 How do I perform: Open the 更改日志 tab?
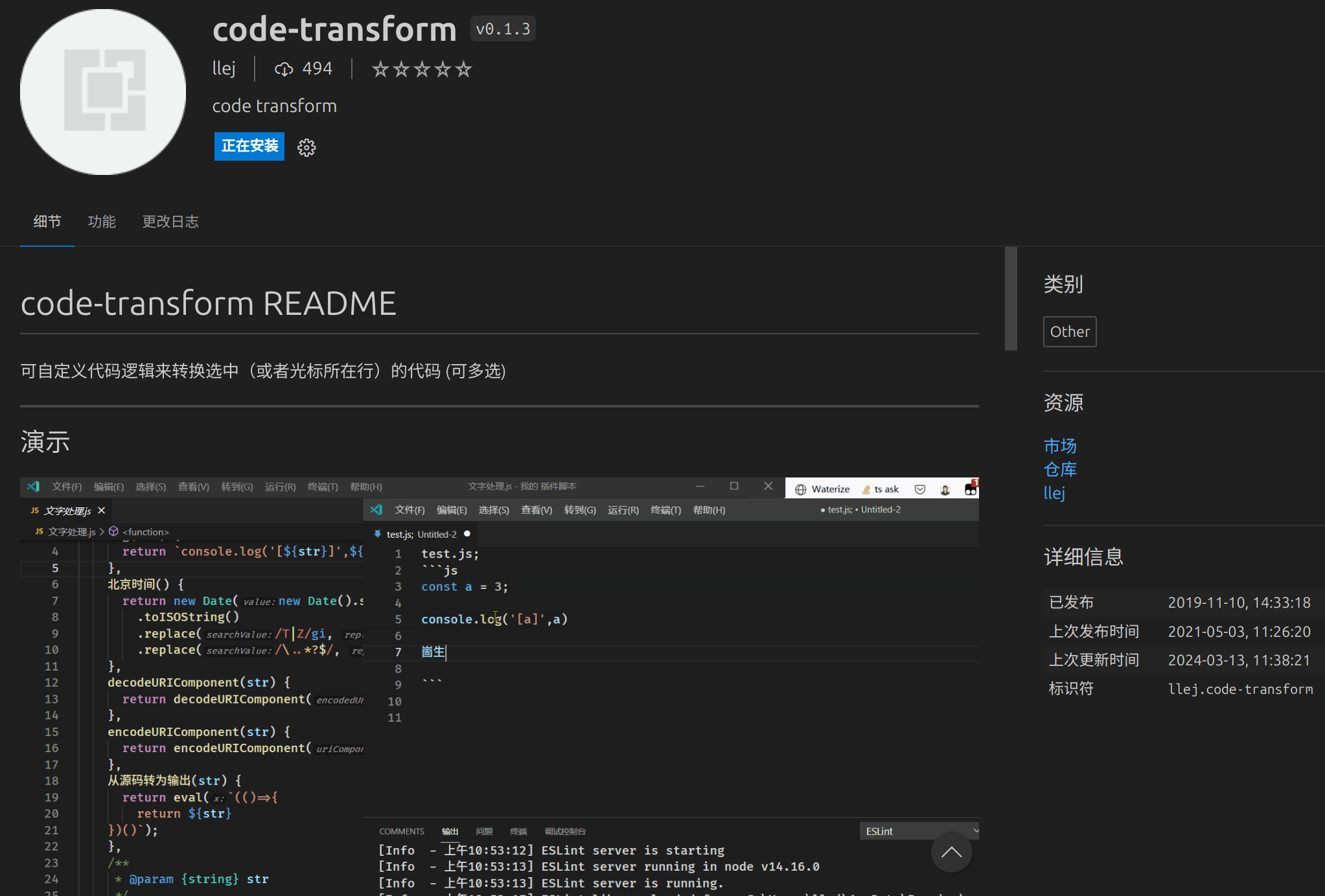point(170,222)
